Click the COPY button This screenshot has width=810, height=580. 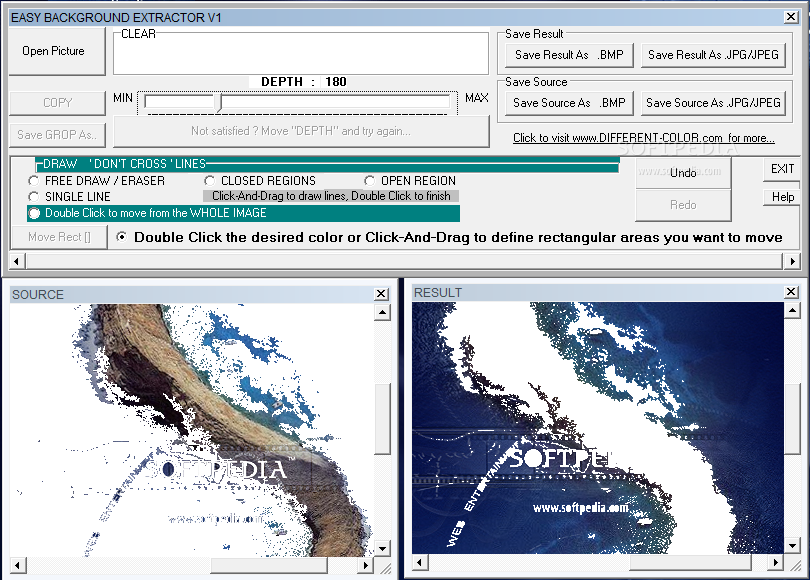pos(57,103)
